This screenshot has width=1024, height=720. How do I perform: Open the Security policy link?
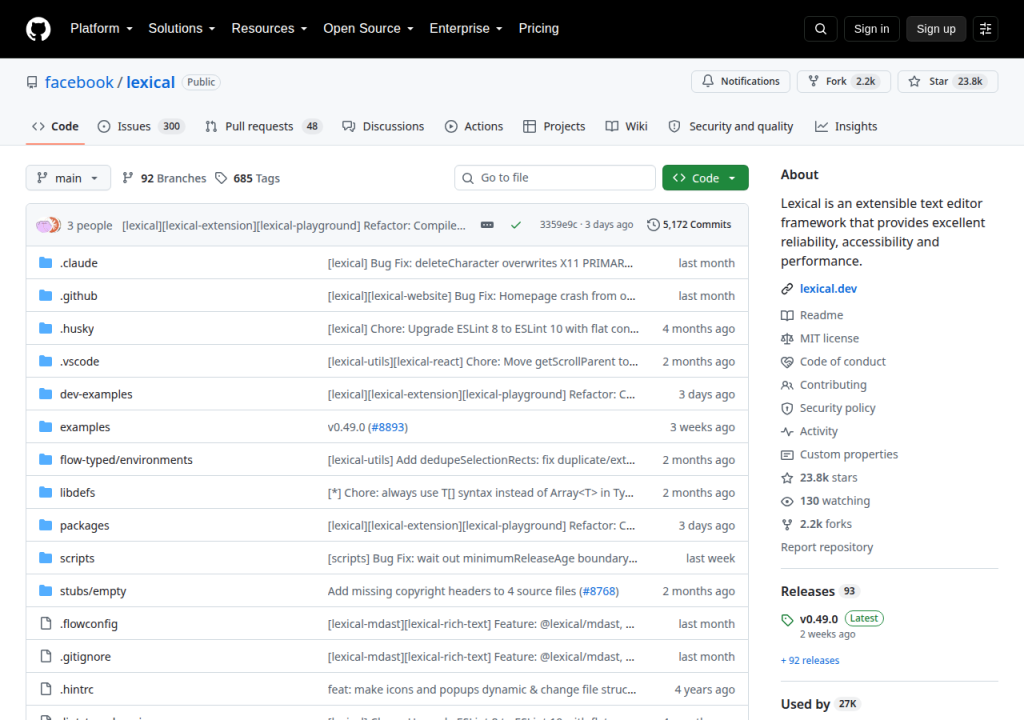(x=837, y=408)
